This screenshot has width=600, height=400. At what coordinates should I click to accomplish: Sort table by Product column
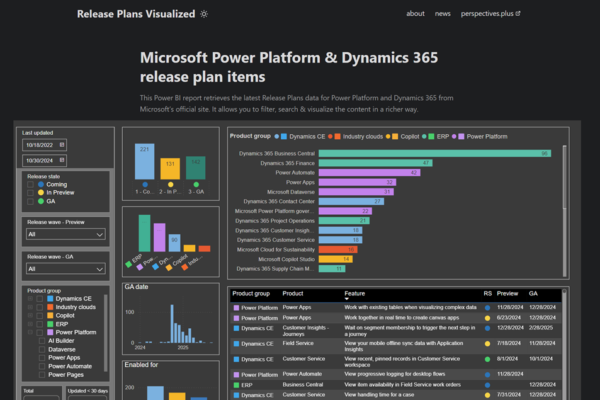[293, 294]
